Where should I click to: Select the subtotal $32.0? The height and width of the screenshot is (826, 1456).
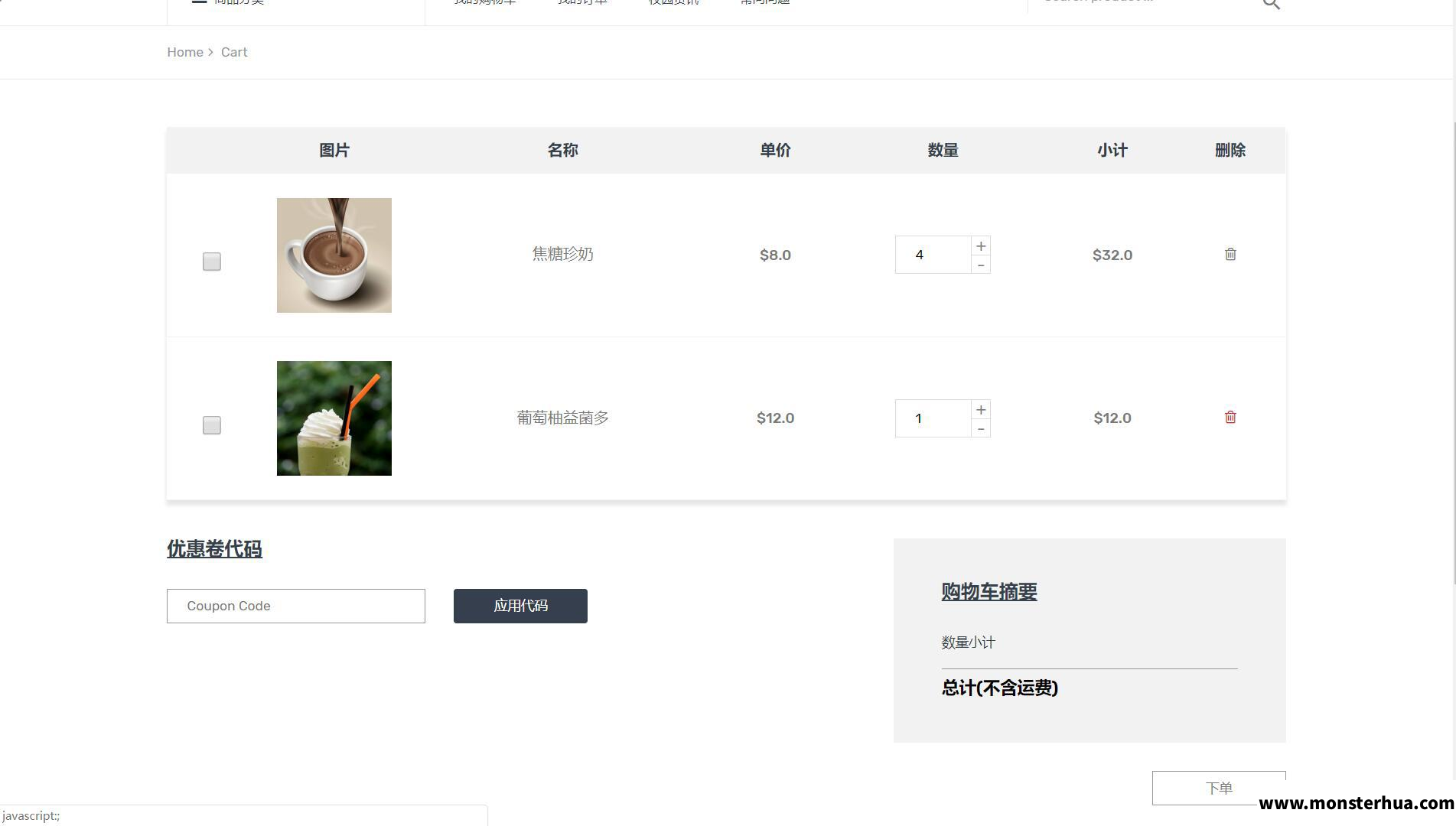point(1112,255)
